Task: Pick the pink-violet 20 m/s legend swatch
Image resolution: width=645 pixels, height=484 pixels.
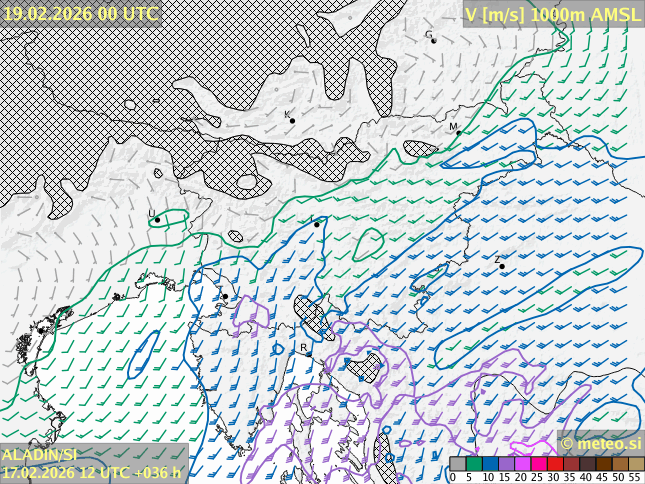Action: (522, 464)
